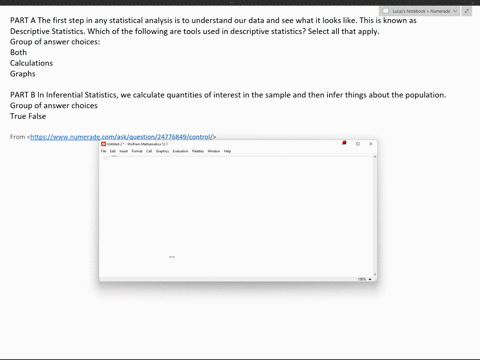Open the Palettes menu in Mathematica

tap(198, 151)
